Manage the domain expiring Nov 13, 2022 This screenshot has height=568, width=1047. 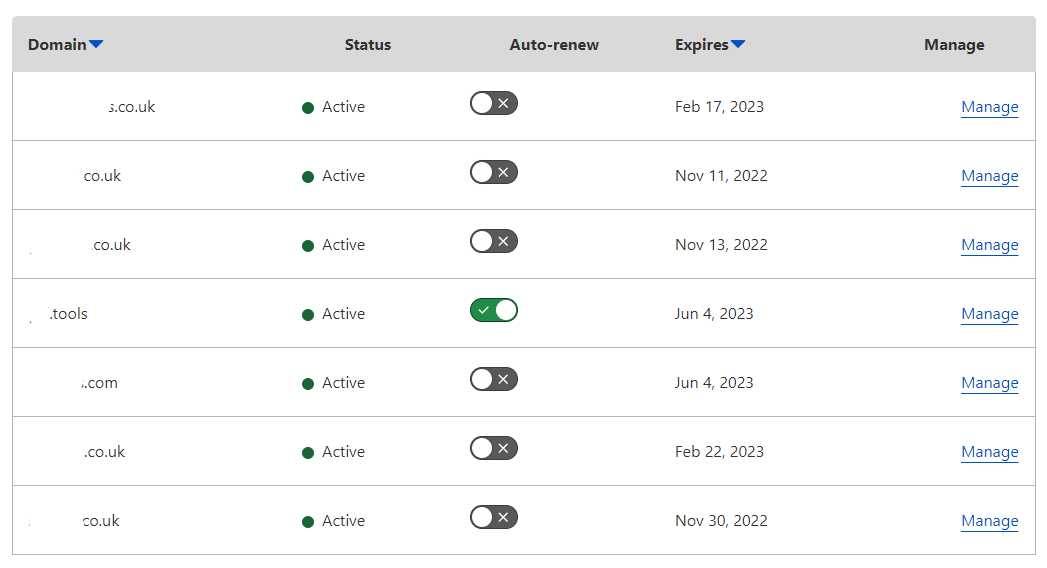click(989, 245)
